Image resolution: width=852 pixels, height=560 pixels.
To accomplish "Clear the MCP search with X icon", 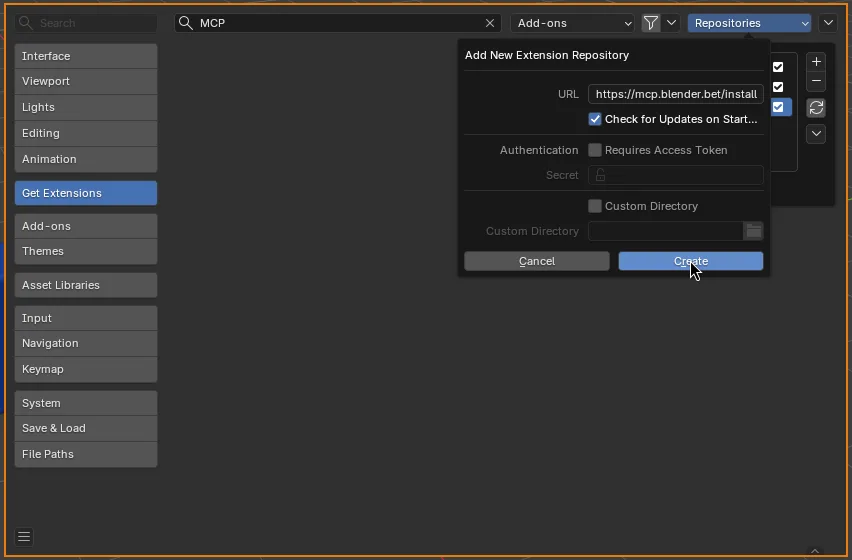I will pyautogui.click(x=490, y=23).
